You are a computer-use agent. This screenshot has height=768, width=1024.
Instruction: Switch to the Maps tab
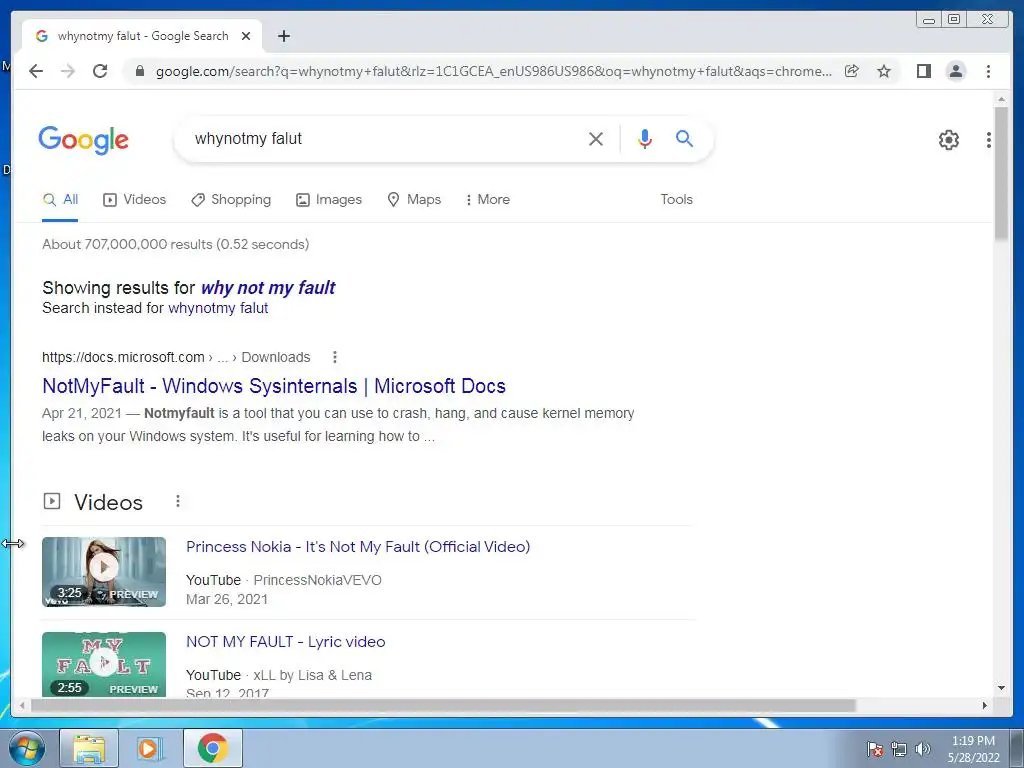(x=415, y=200)
